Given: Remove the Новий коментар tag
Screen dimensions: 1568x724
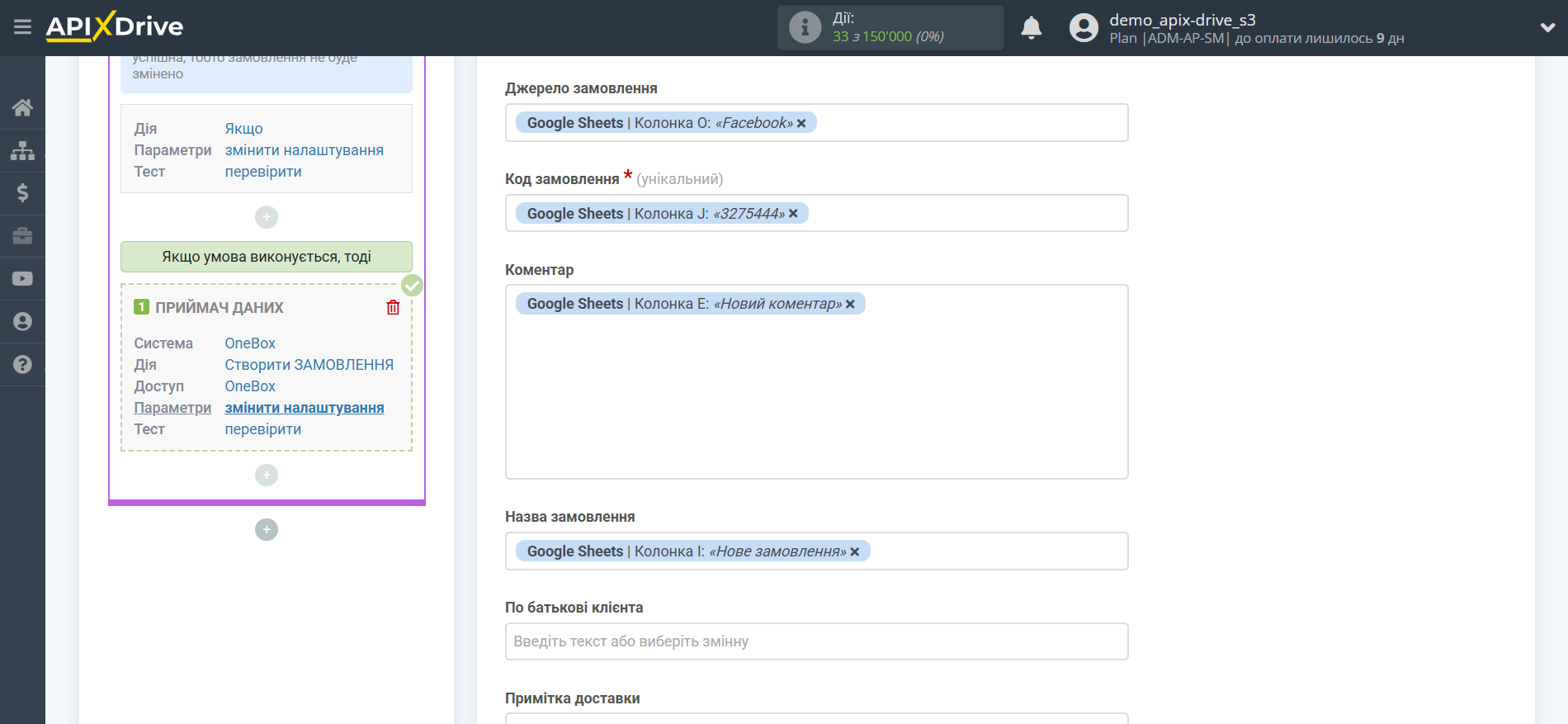Looking at the screenshot, I should tap(850, 304).
